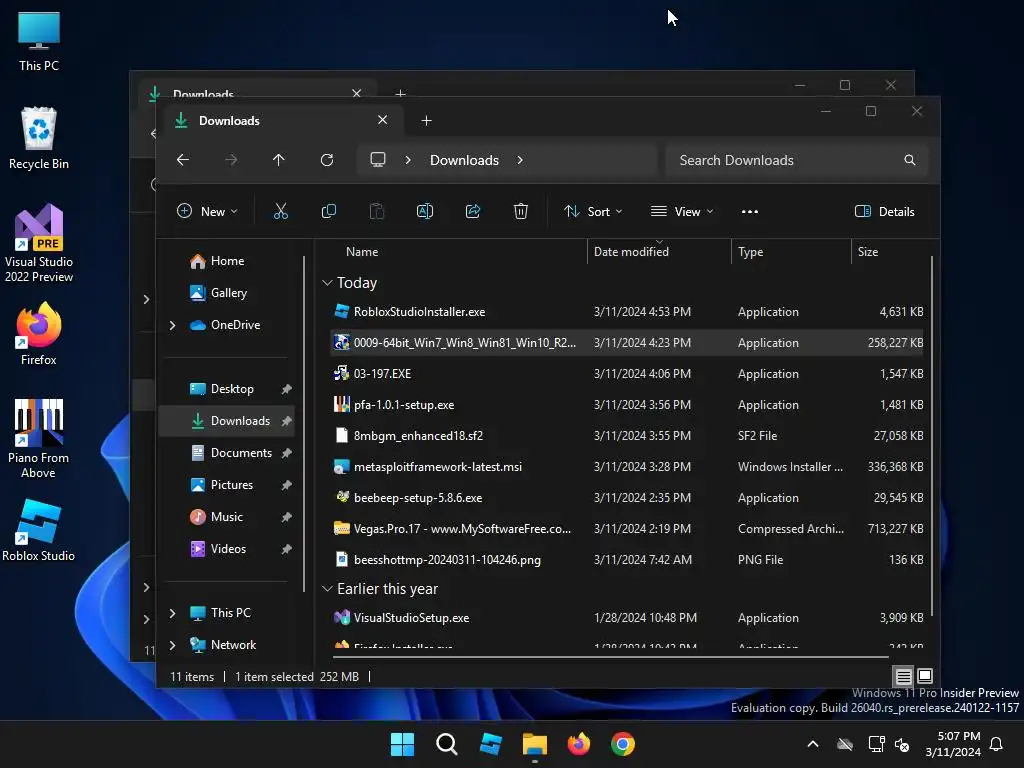1024x768 pixels.
Task: Select Home in navigation pane
Action: point(226,261)
